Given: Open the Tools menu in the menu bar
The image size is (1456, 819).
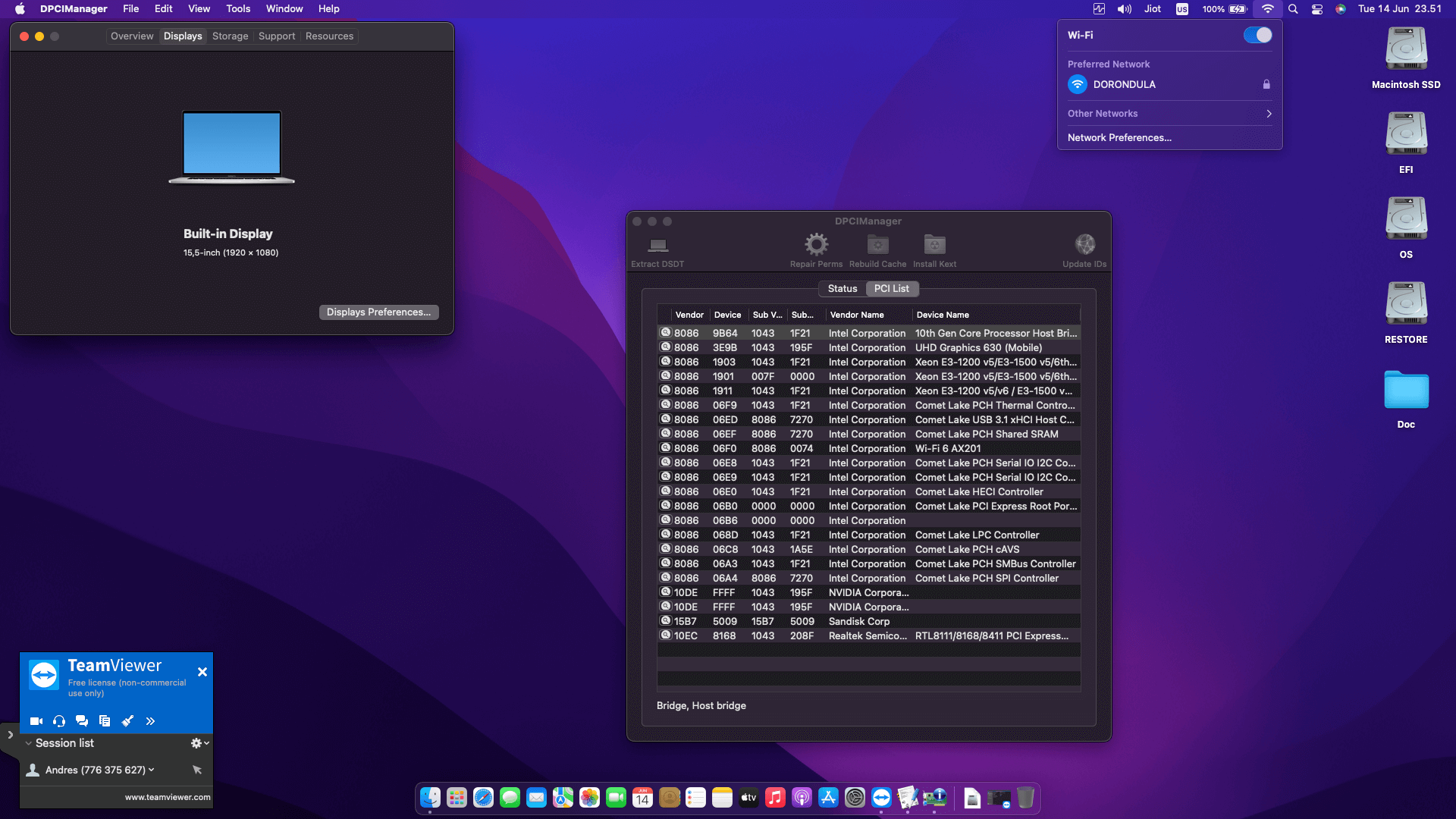Looking at the screenshot, I should [x=237, y=8].
